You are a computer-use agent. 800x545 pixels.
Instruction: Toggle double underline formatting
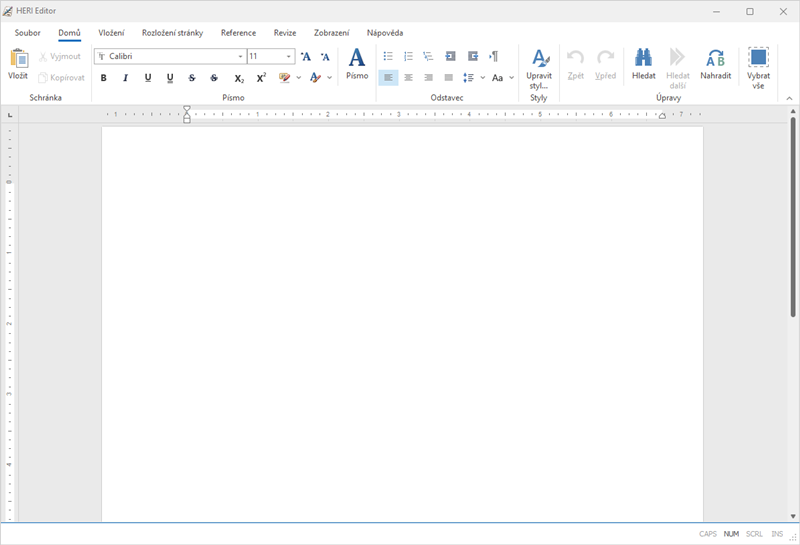pos(170,78)
